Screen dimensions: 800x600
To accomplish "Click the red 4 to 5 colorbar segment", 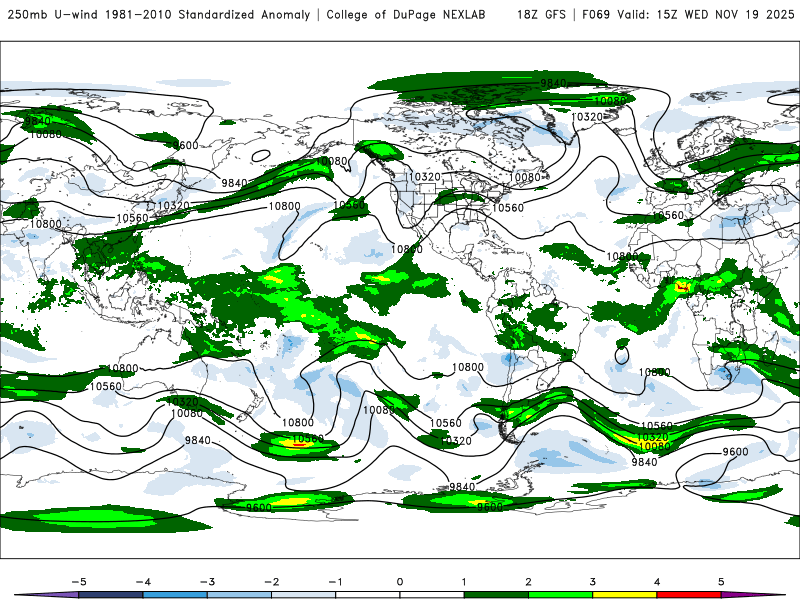I will tap(689, 595).
